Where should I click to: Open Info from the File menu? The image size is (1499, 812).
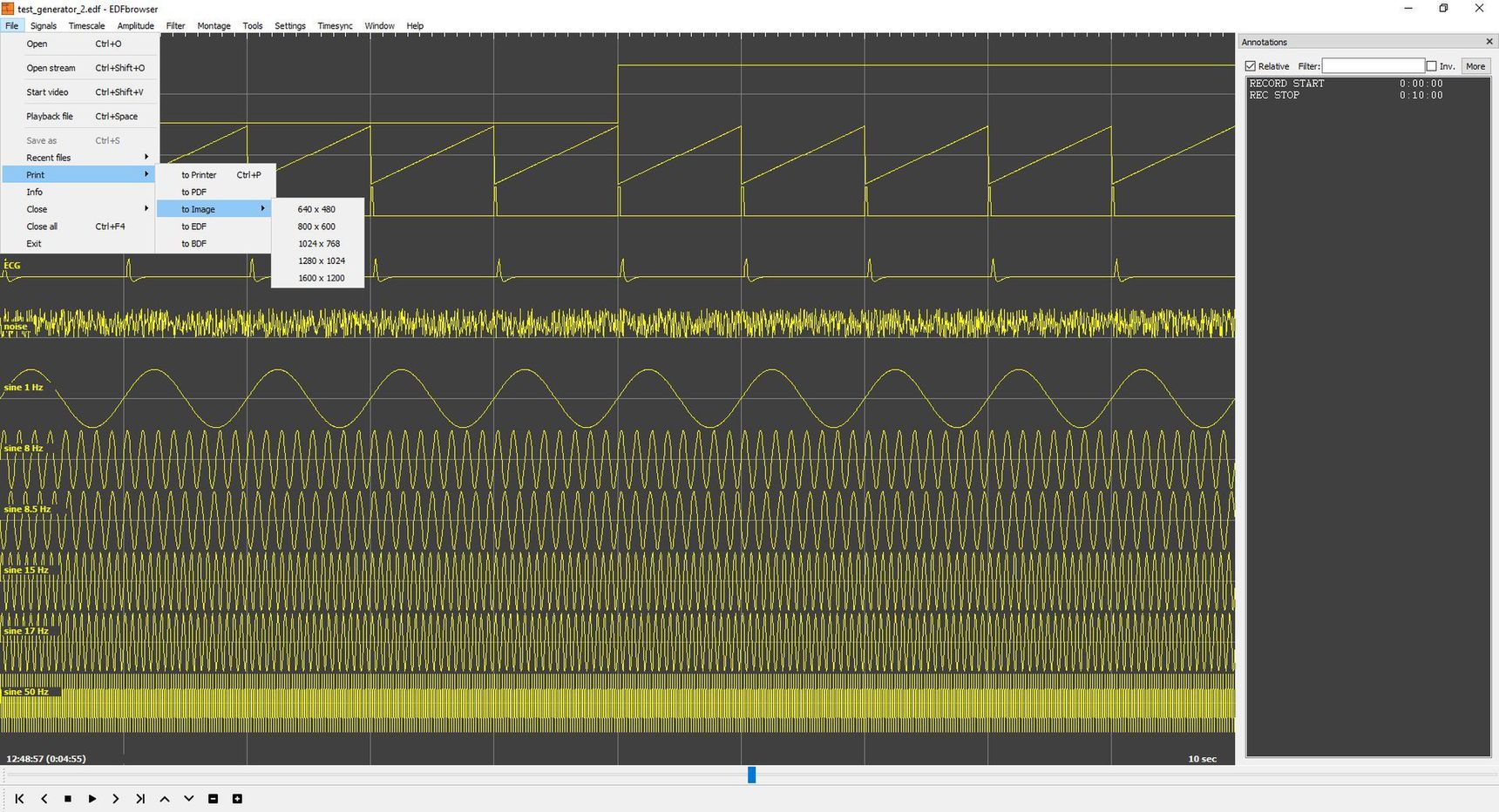point(80,193)
